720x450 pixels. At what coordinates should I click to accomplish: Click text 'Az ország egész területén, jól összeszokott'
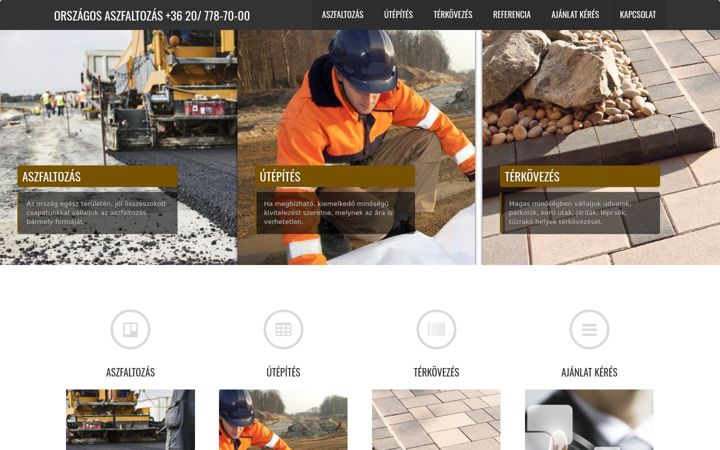(x=96, y=203)
